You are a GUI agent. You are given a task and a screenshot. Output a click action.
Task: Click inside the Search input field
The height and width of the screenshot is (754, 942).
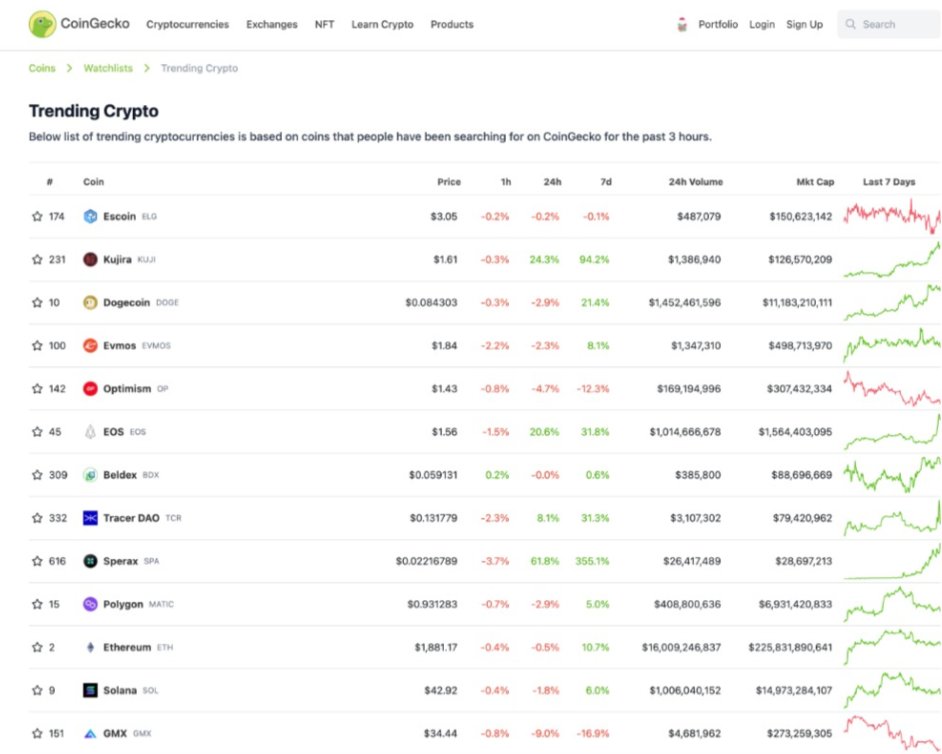coord(890,23)
